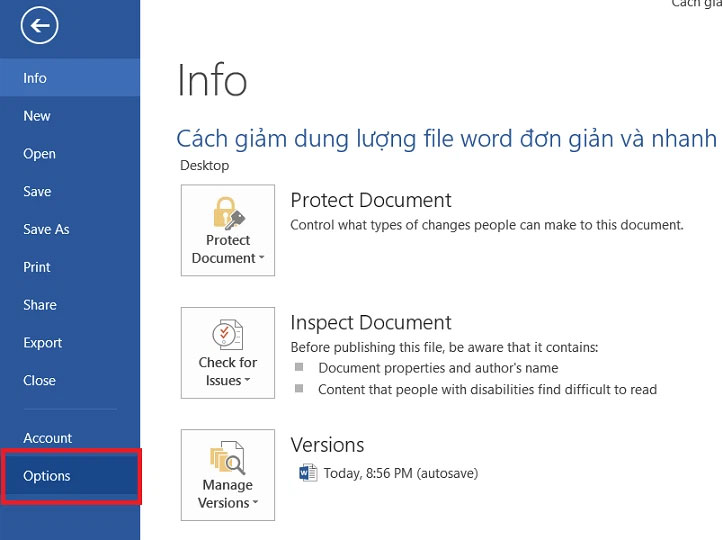Image resolution: width=723 pixels, height=540 pixels.
Task: Choose Save in the backstage menu
Action: [37, 192]
